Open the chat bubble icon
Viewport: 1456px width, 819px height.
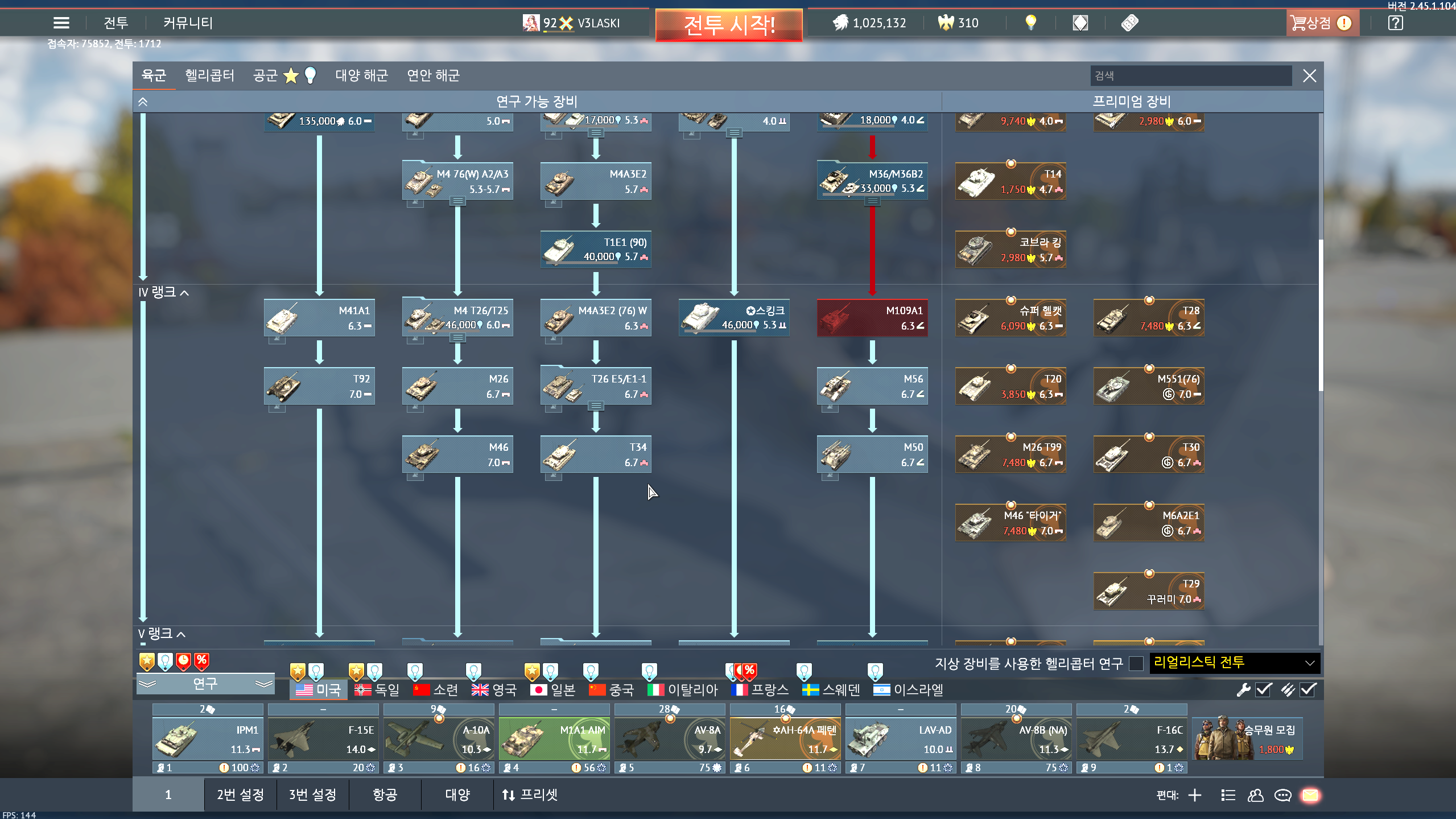1282,795
